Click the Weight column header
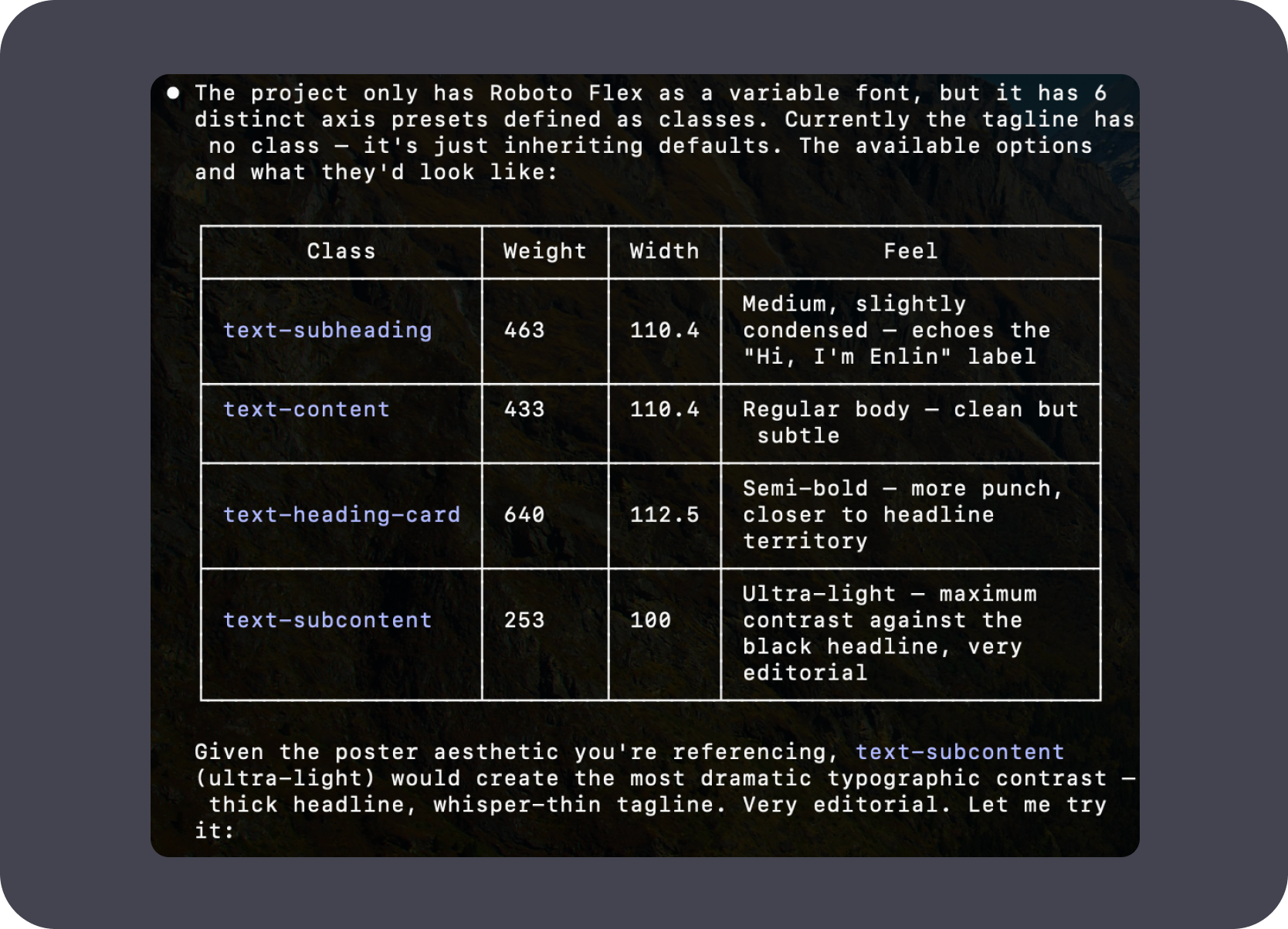 click(545, 252)
